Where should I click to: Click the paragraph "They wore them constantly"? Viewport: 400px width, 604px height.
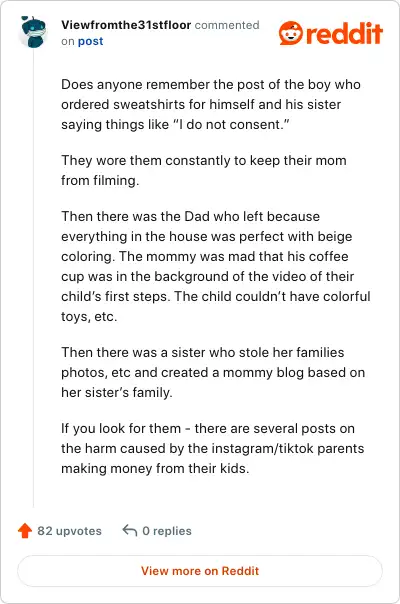coord(204,170)
